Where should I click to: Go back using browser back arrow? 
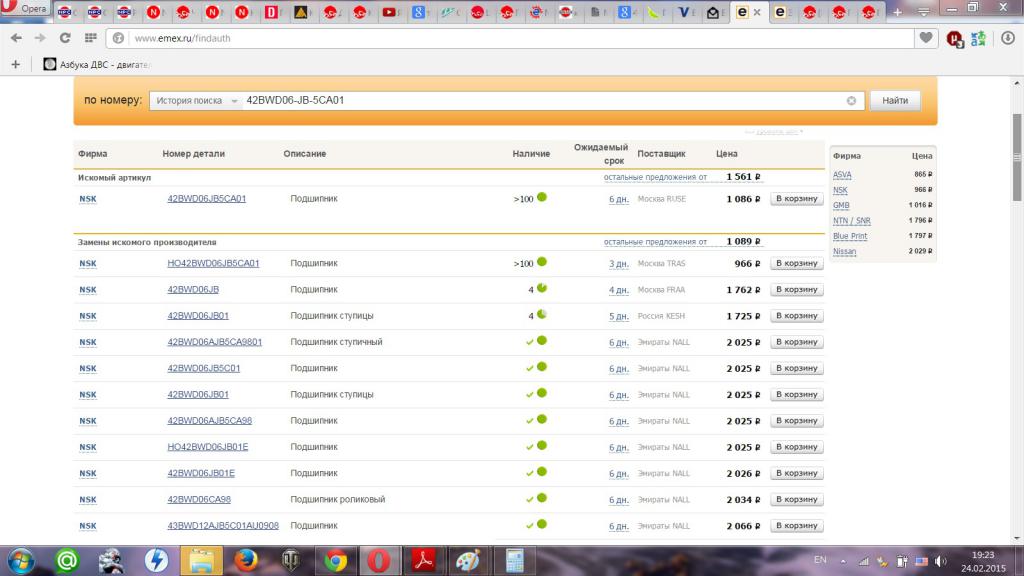(x=16, y=38)
